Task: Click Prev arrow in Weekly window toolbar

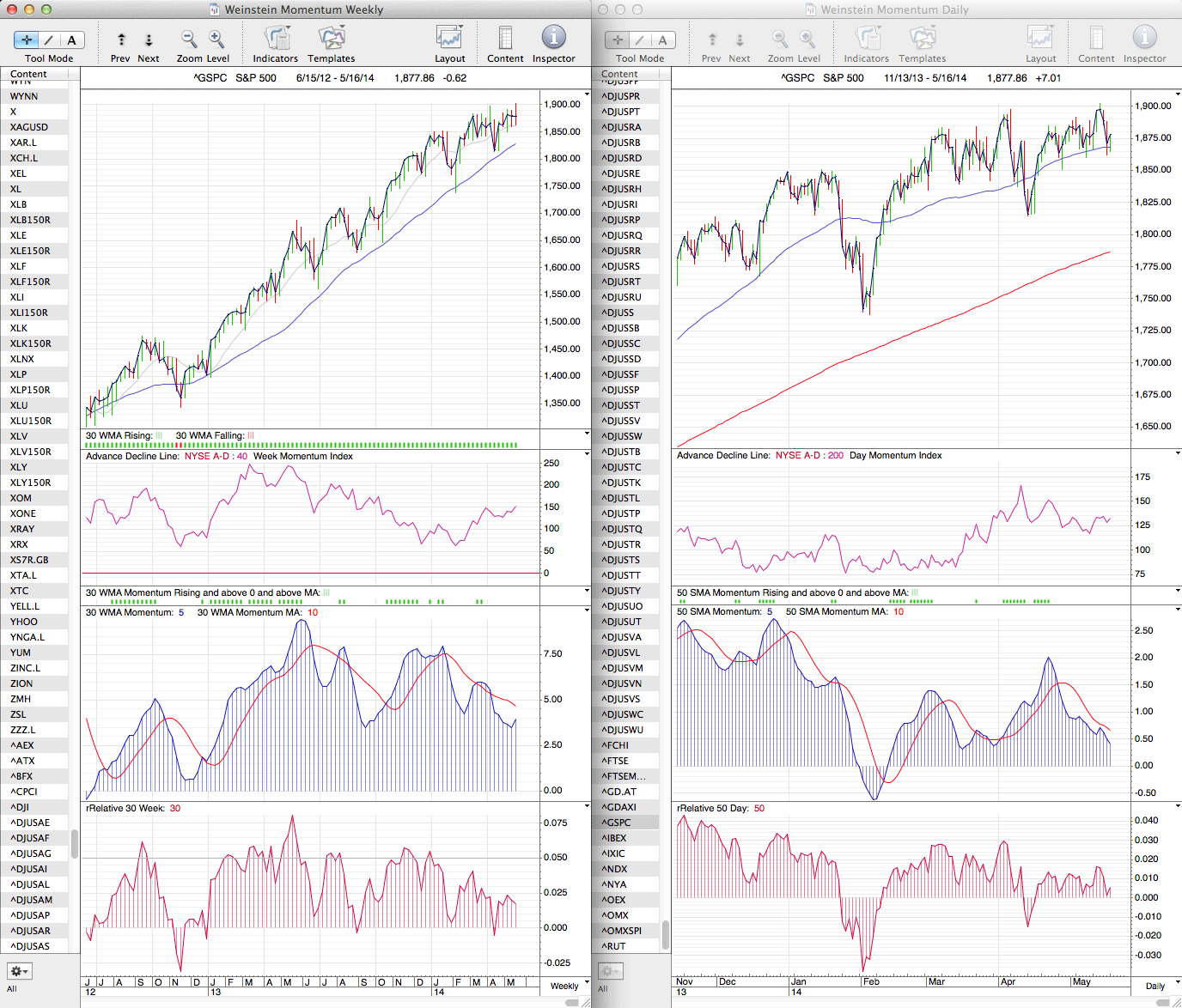Action: pyautogui.click(x=121, y=40)
